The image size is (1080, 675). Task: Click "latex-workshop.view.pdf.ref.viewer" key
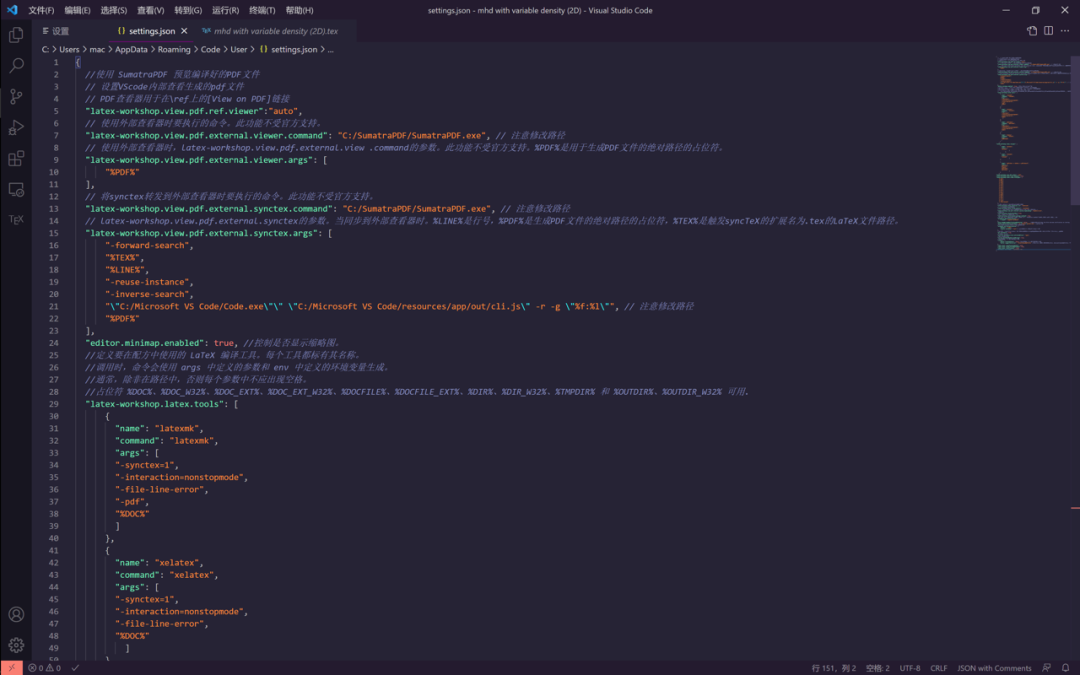click(x=176, y=111)
